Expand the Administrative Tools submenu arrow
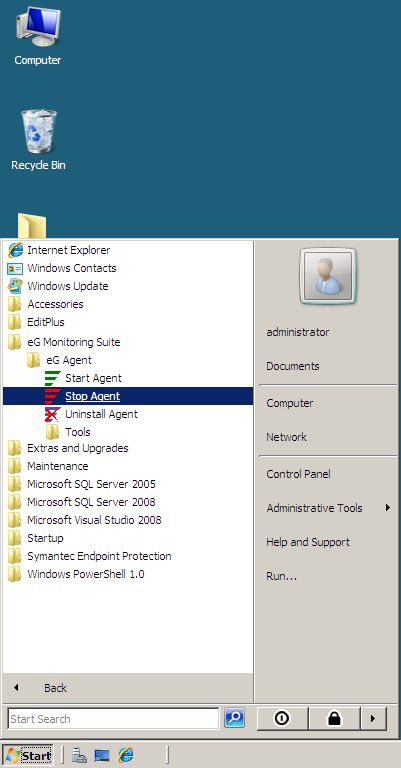 coord(387,507)
